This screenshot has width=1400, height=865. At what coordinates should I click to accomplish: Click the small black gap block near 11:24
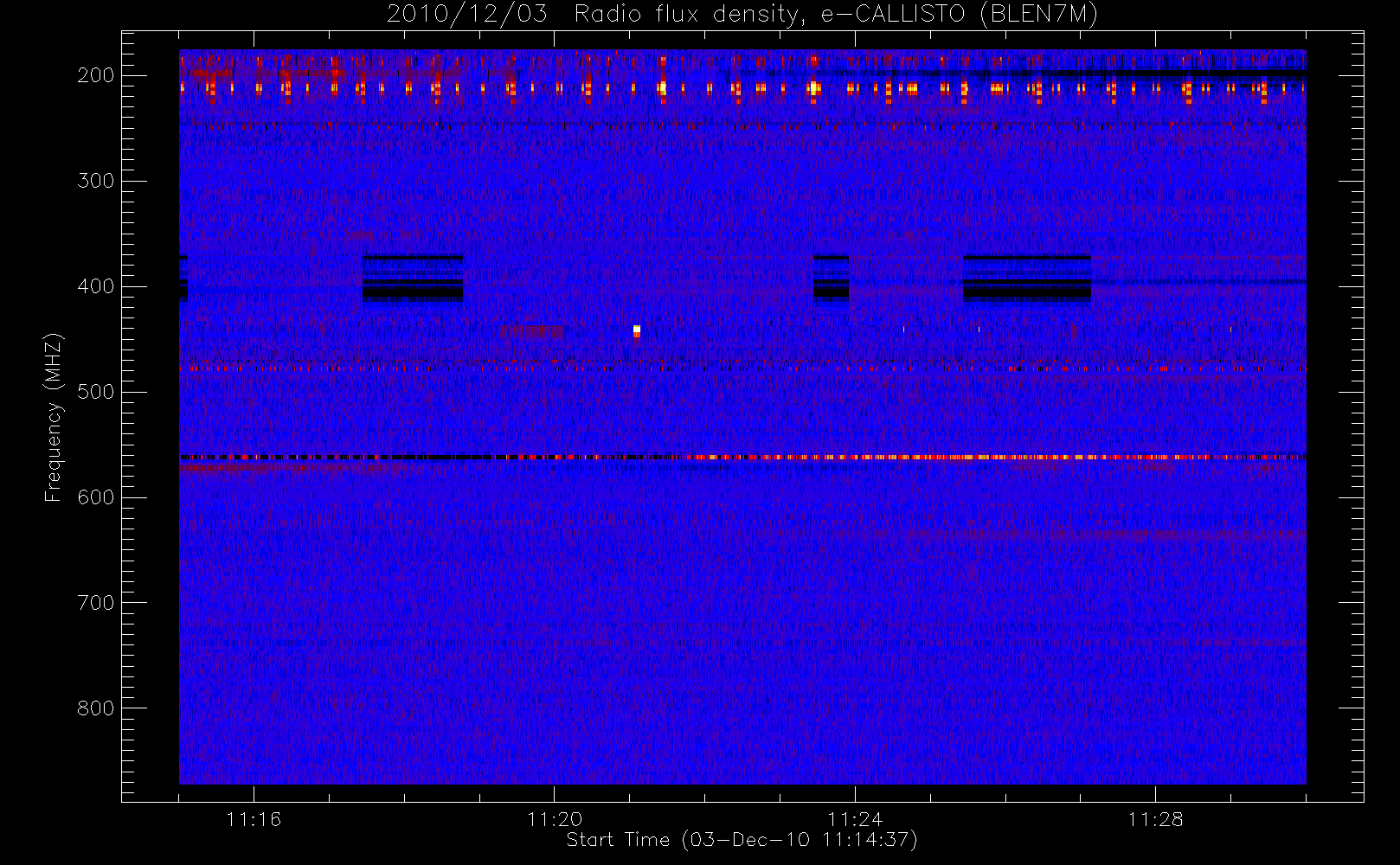coord(831,278)
